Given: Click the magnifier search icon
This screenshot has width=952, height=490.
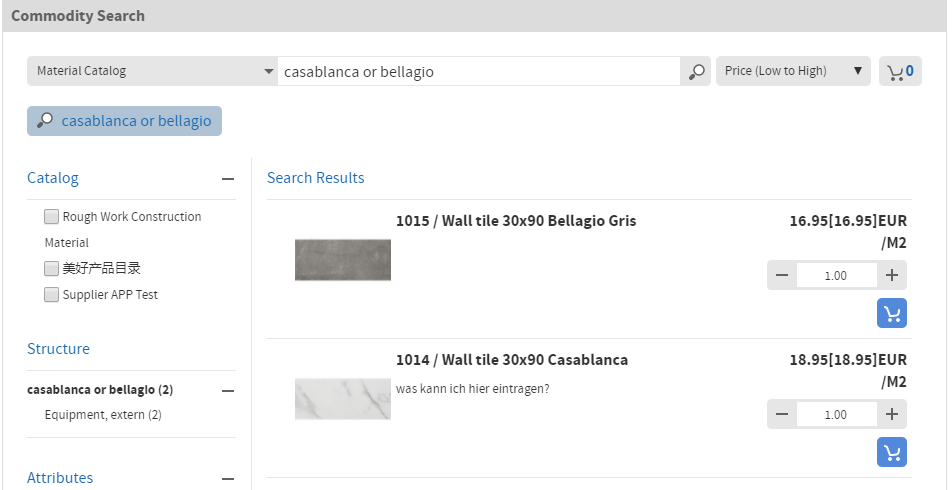Looking at the screenshot, I should 696,72.
